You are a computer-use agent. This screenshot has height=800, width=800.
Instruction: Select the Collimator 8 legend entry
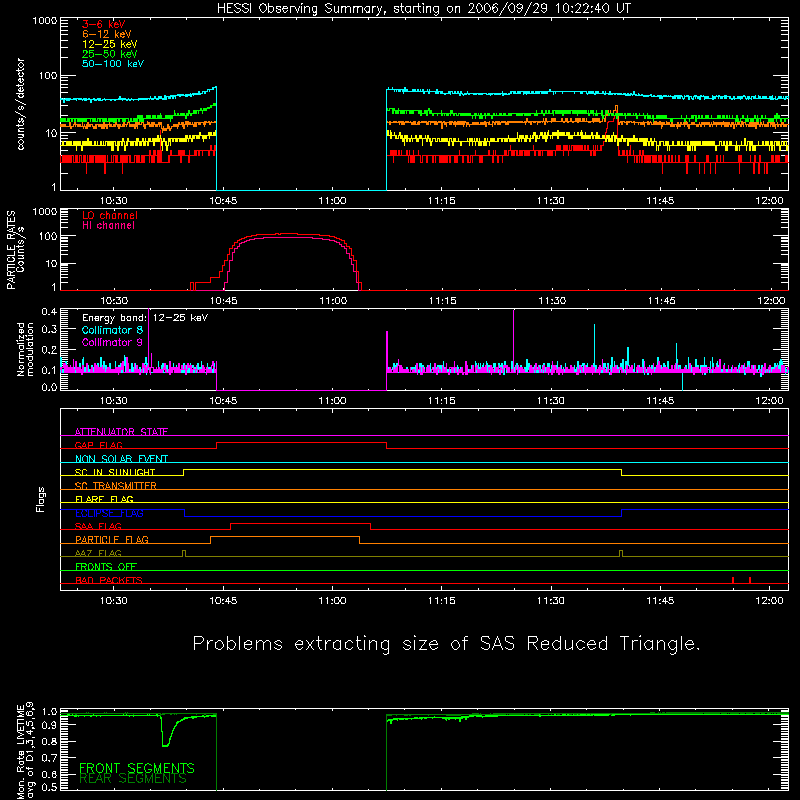112,330
